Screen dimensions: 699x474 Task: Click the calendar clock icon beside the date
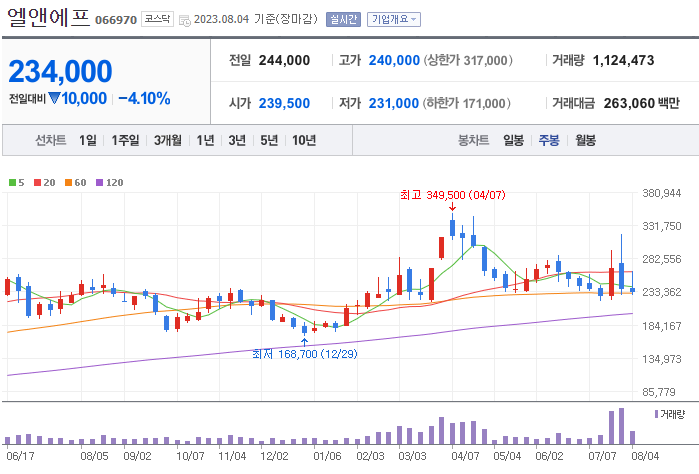click(185, 21)
